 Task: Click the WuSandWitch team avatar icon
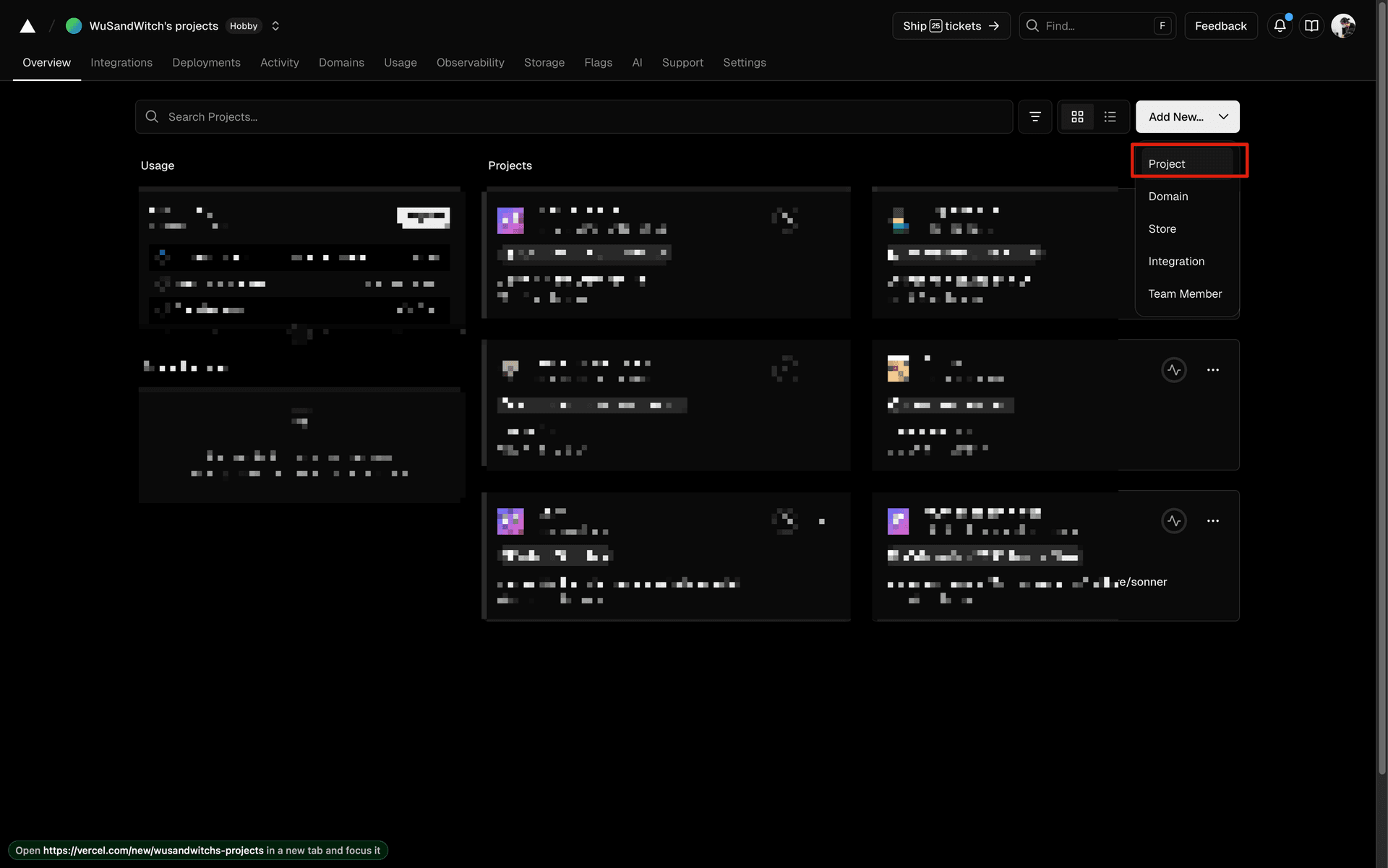[74, 26]
